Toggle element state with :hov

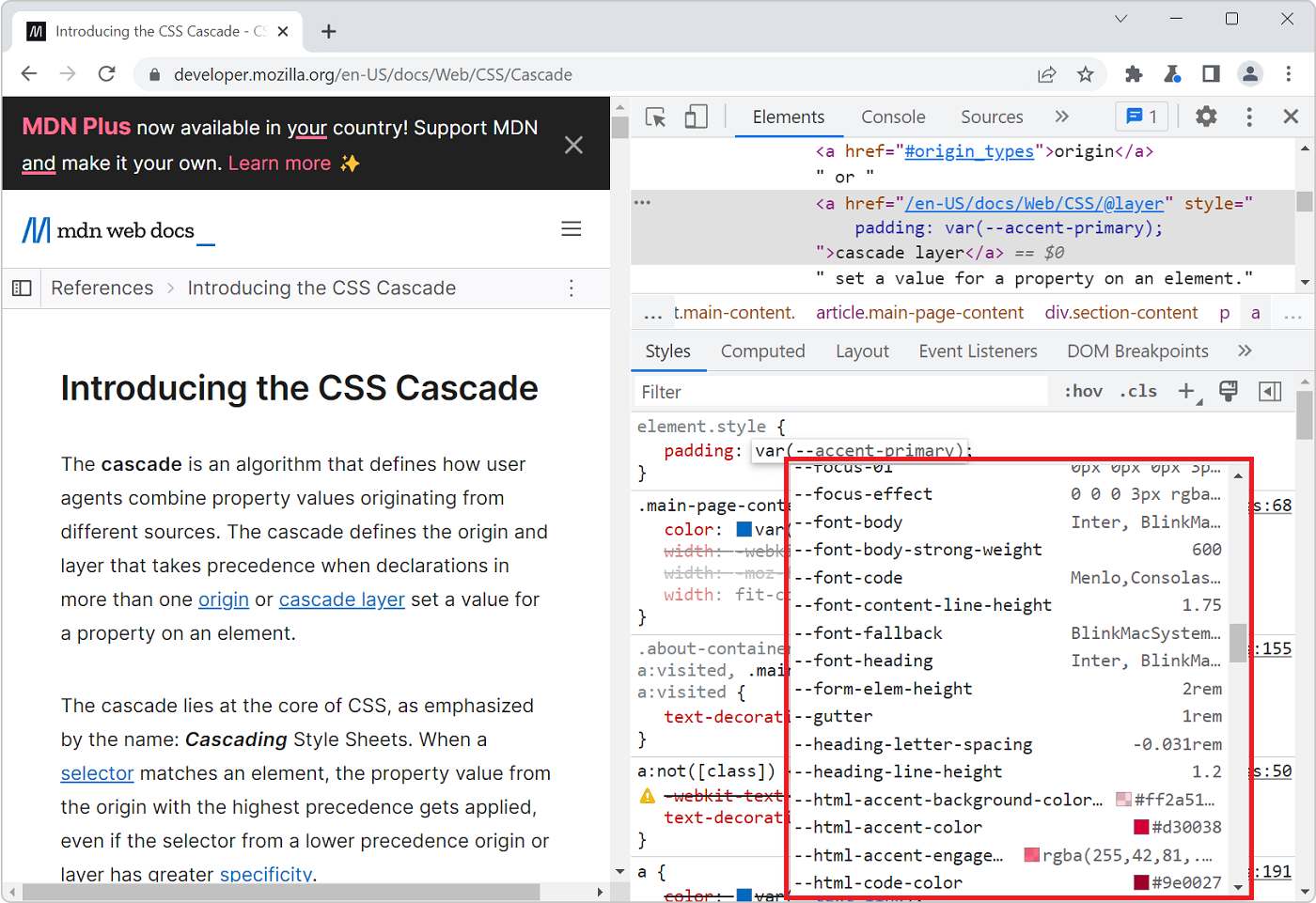tap(1083, 391)
